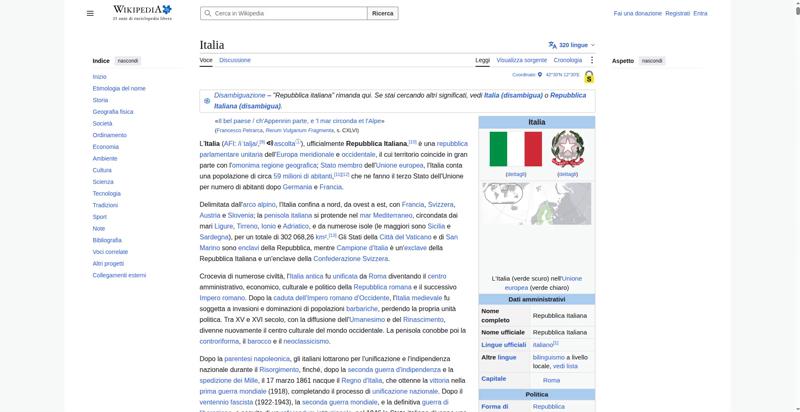Focus the Cerca in Wikipedia search field
The width and height of the screenshot is (800, 412).
click(x=284, y=13)
